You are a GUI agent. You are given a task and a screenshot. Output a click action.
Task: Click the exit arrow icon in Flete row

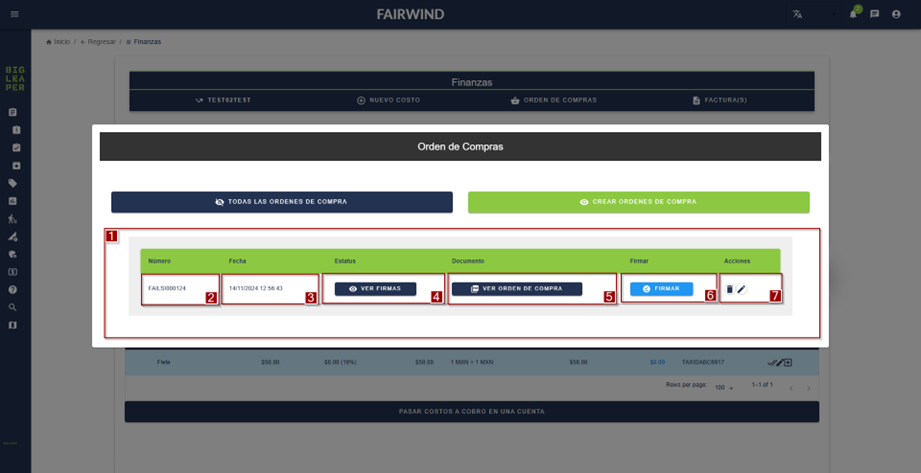point(788,363)
